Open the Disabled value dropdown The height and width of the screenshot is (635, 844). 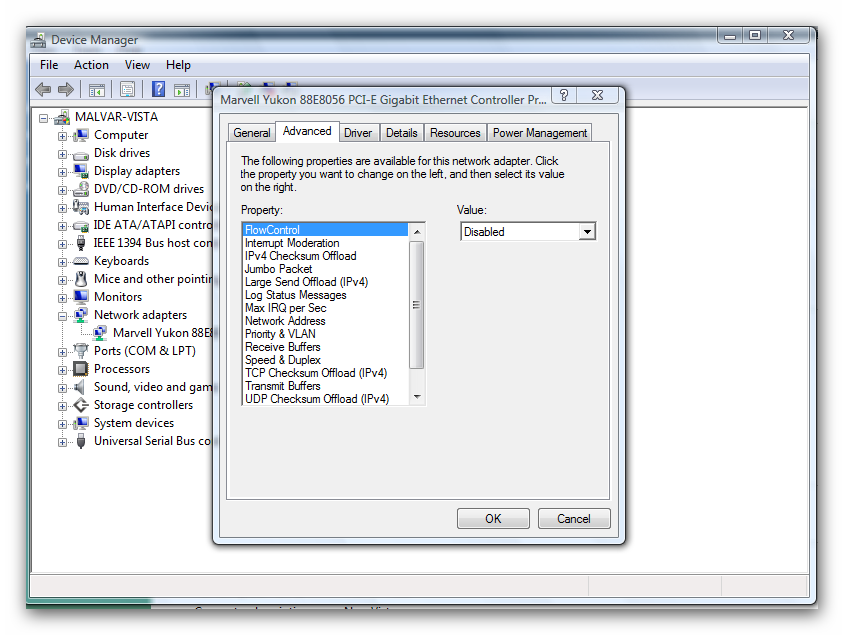point(589,231)
